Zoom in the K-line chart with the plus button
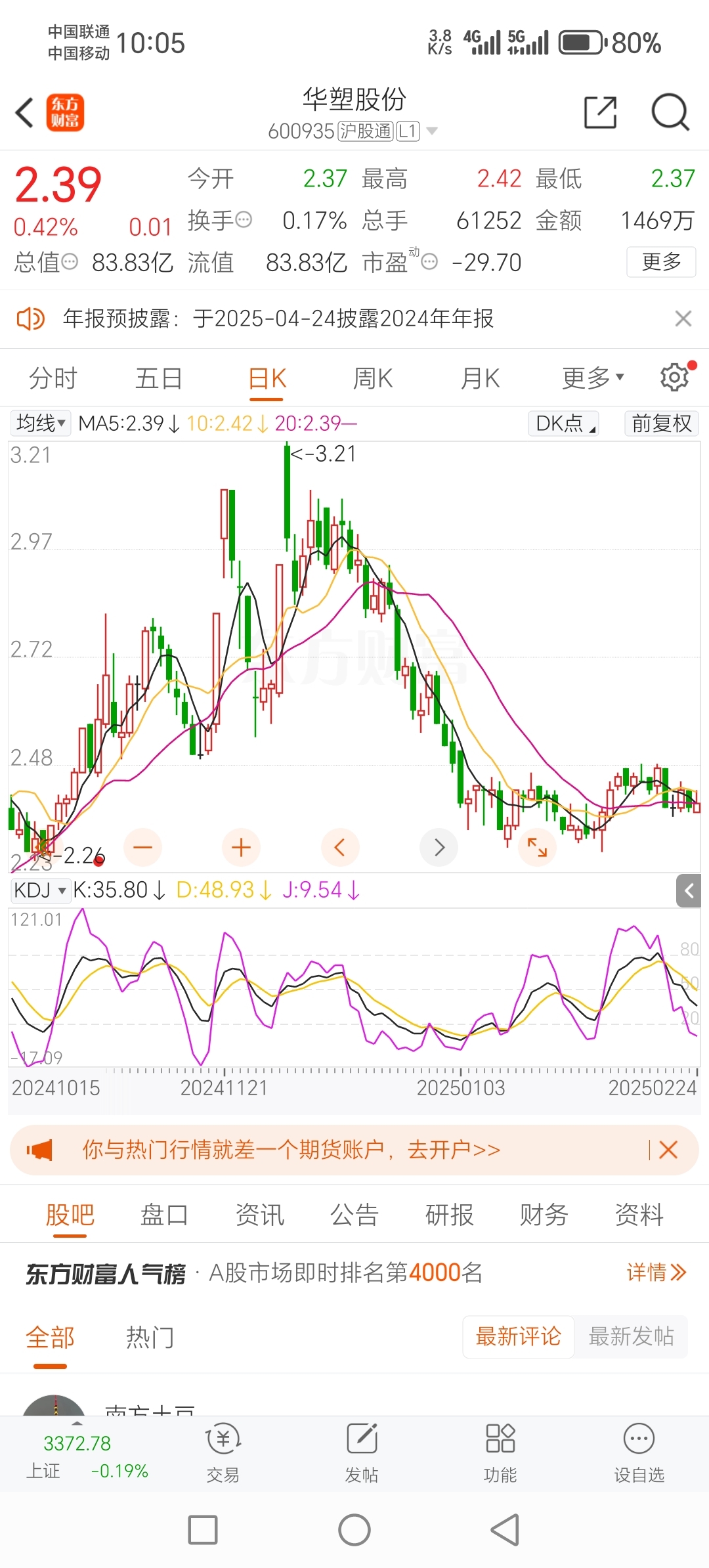 pyautogui.click(x=241, y=847)
